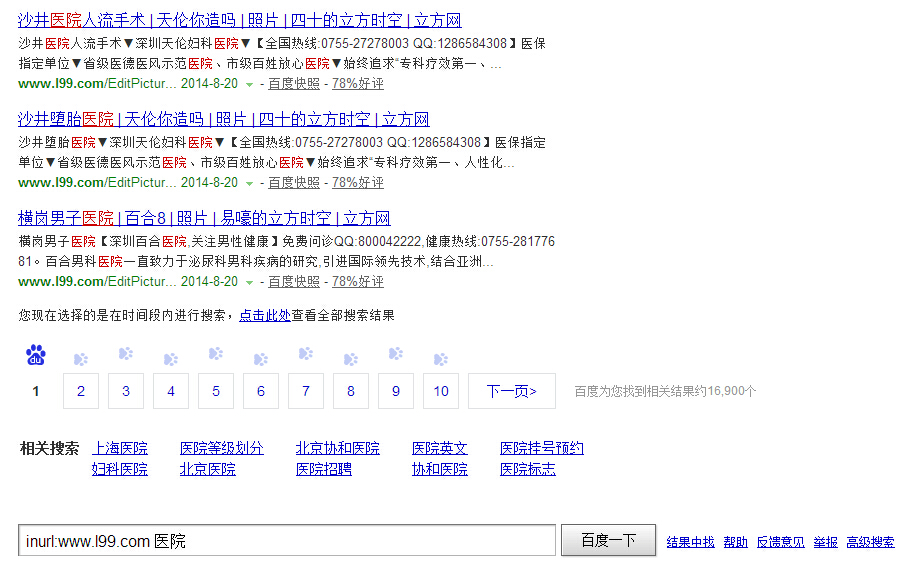View 百度快照 for the first result
Viewport: 909px width, 572px height.
(x=294, y=84)
